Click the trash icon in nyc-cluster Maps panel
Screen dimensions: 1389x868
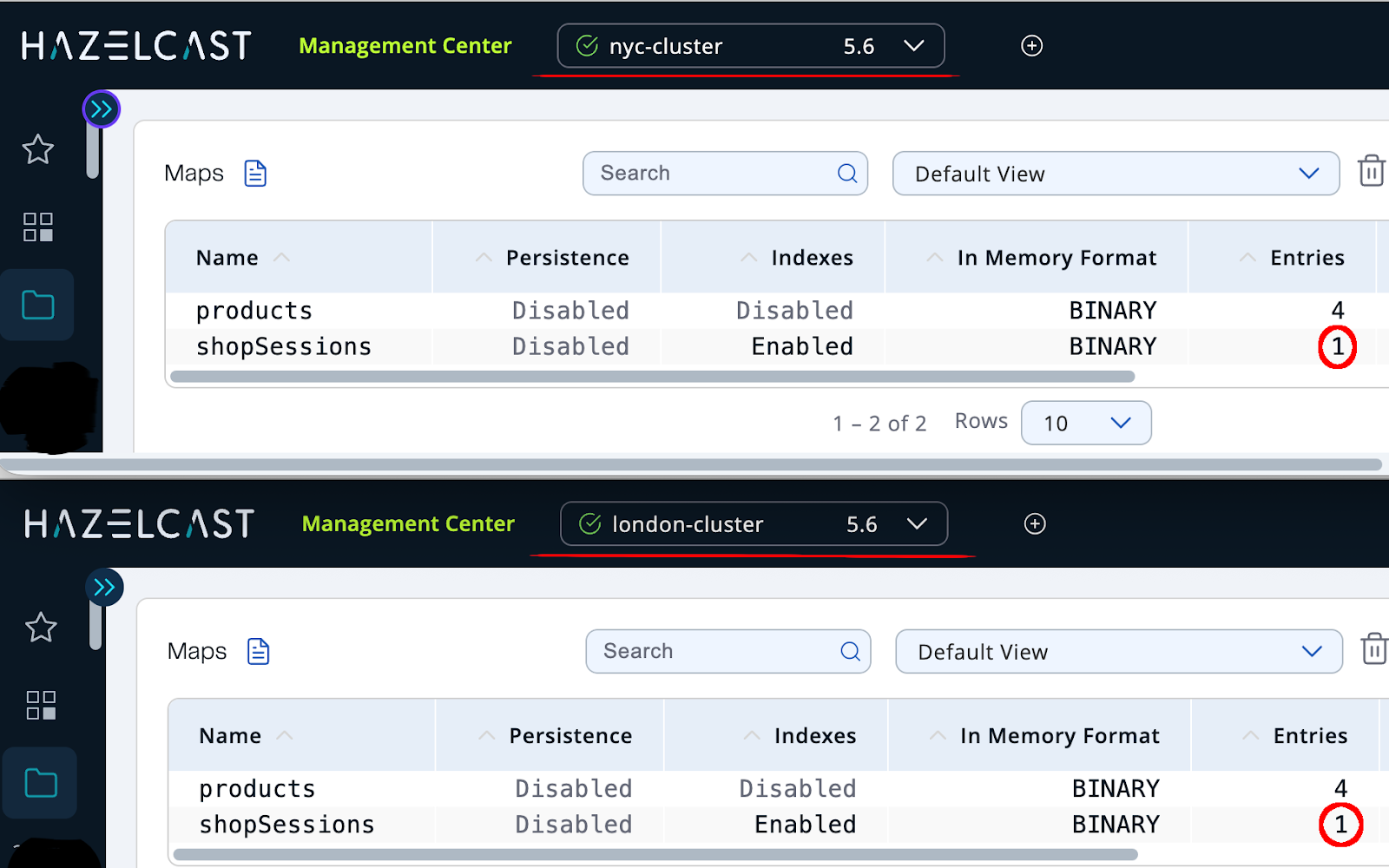point(1371,171)
